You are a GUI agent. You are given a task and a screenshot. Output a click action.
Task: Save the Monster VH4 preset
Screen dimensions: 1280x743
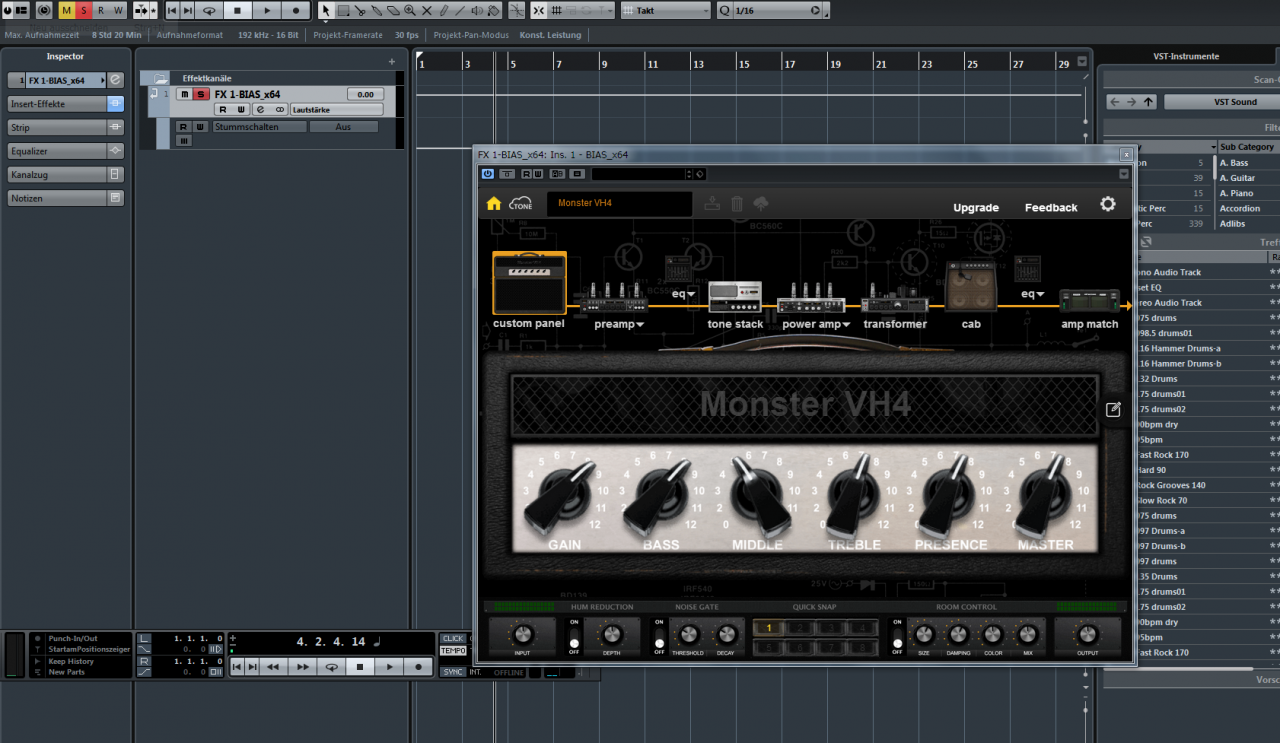712,204
